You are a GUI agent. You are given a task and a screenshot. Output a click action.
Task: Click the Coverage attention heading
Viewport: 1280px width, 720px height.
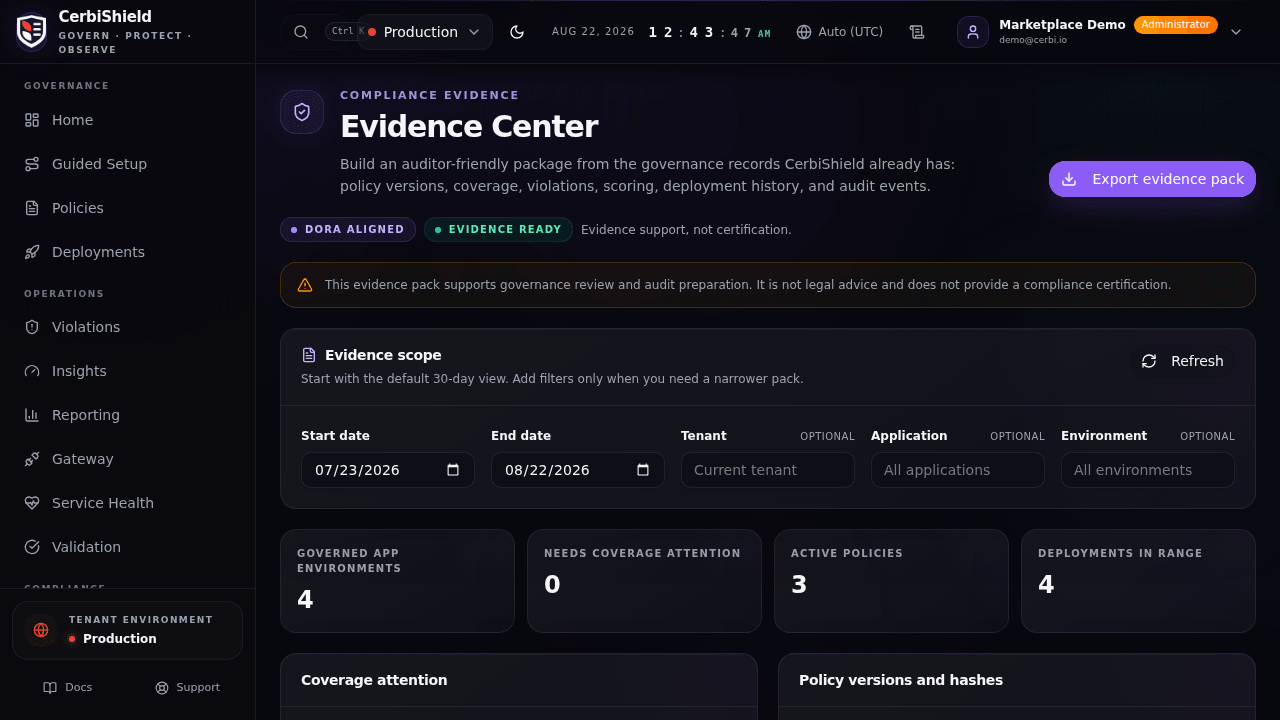374,680
